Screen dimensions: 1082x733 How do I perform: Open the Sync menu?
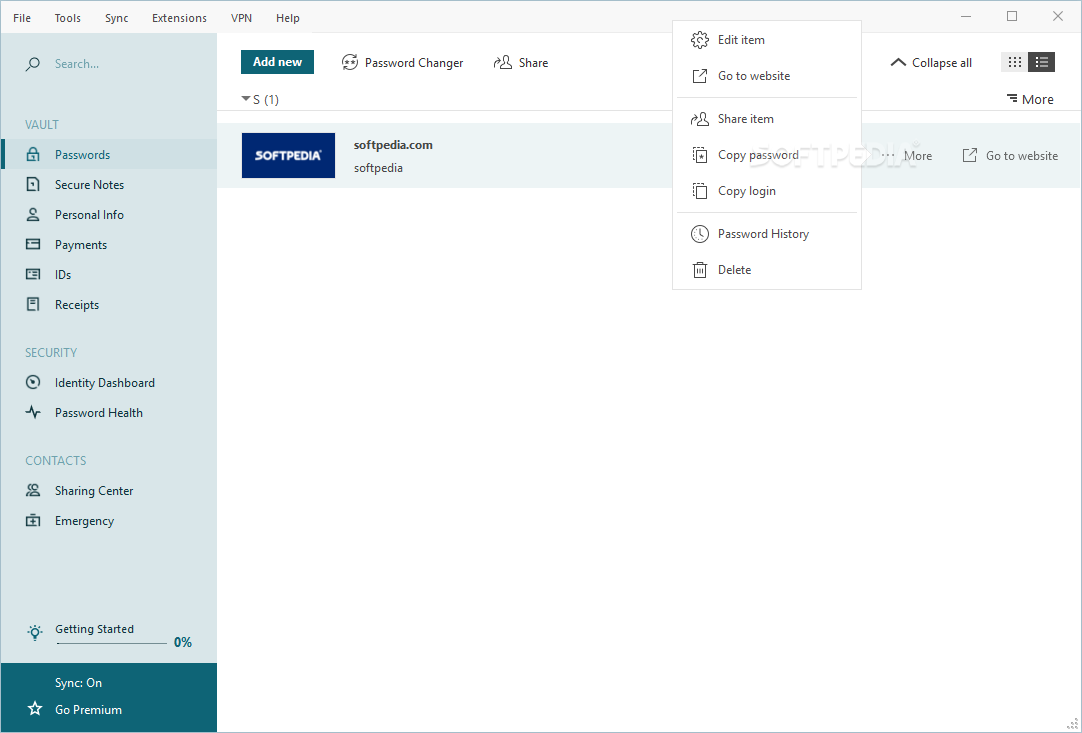point(117,18)
